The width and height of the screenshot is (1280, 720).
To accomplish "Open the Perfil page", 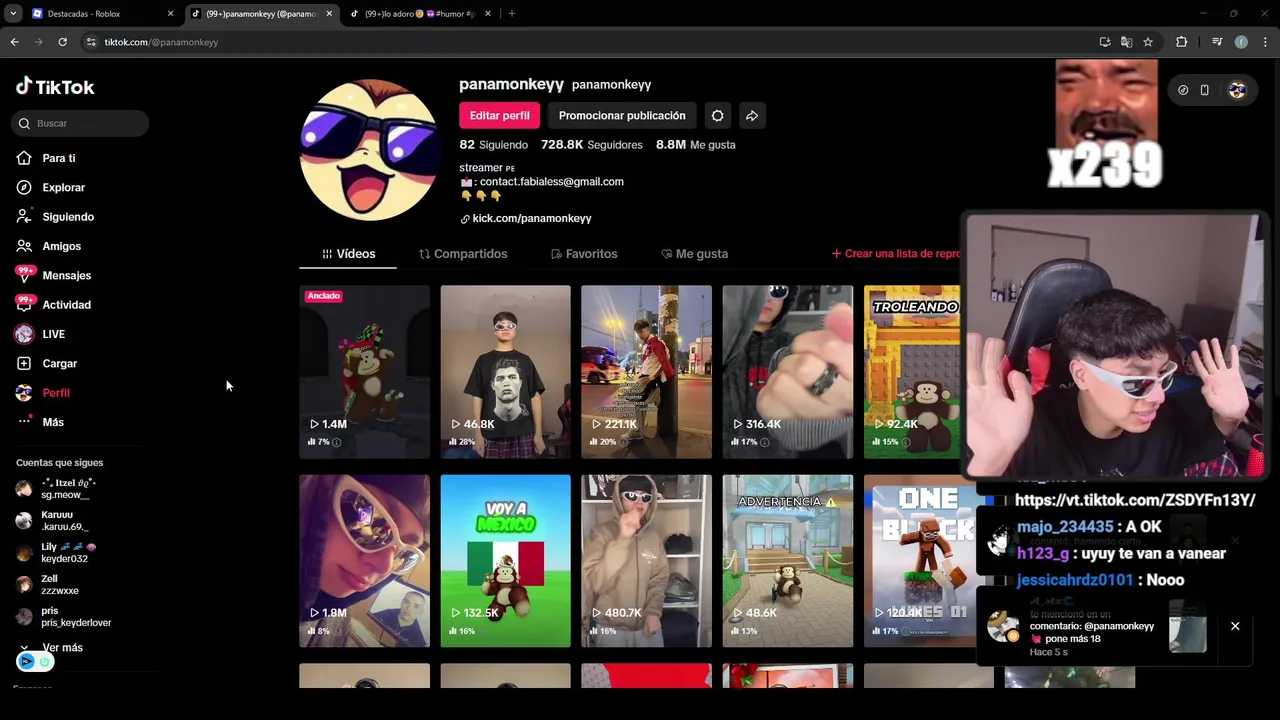I will tap(55, 393).
